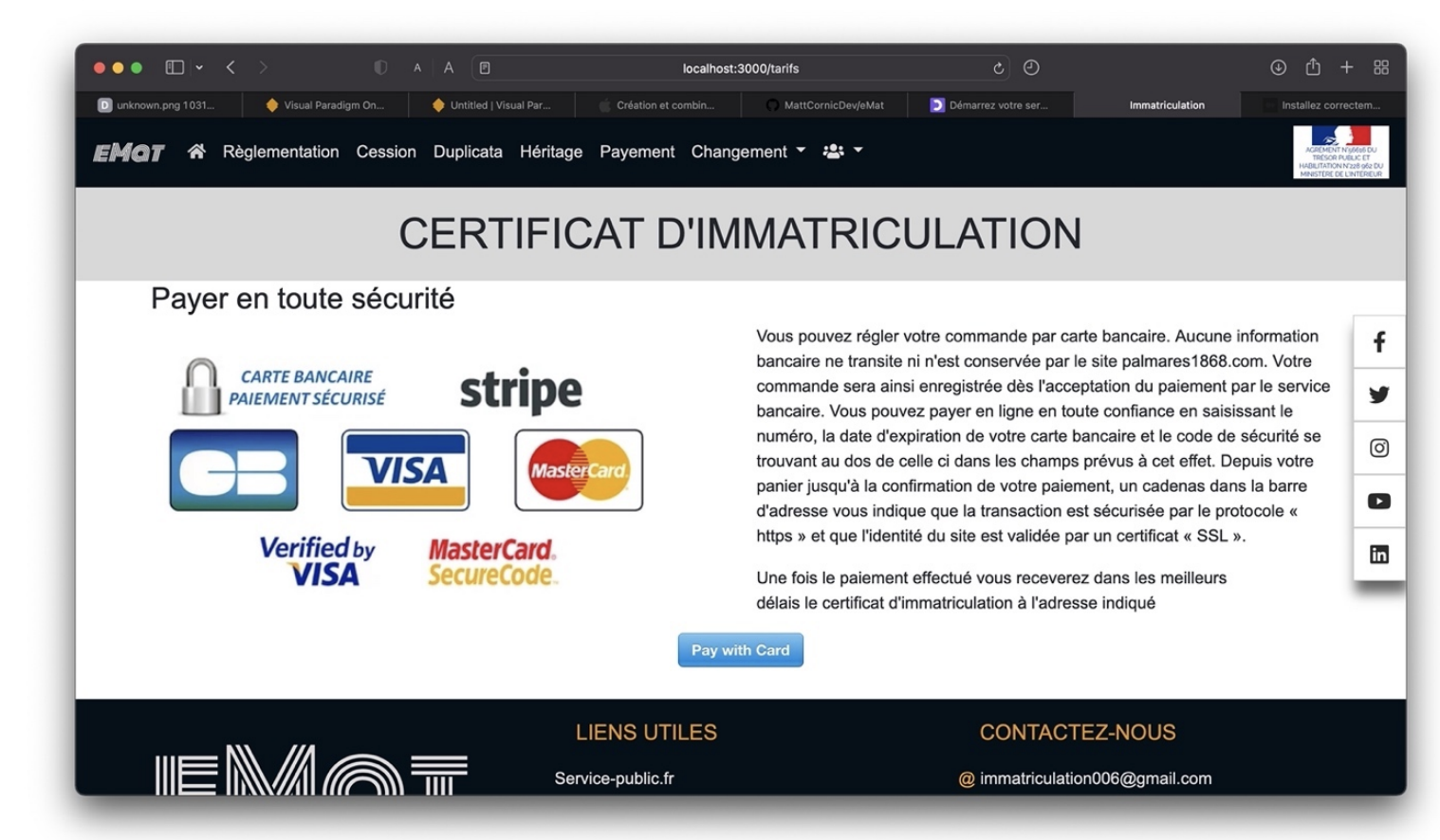This screenshot has width=1440, height=840.
Task: Open the YouTube social link
Action: (x=1379, y=502)
